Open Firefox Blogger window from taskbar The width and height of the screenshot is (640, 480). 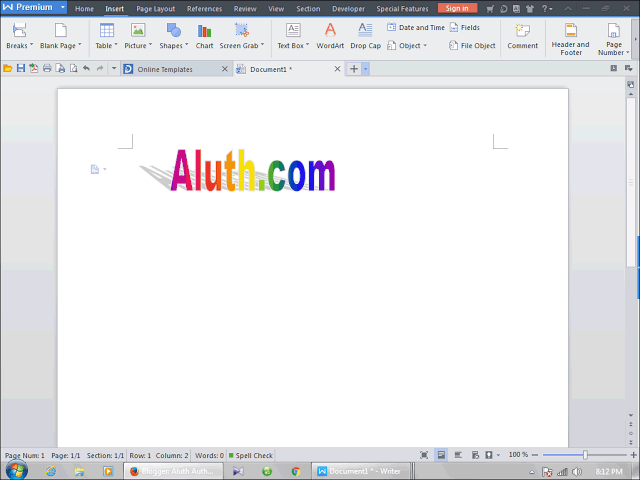click(173, 471)
